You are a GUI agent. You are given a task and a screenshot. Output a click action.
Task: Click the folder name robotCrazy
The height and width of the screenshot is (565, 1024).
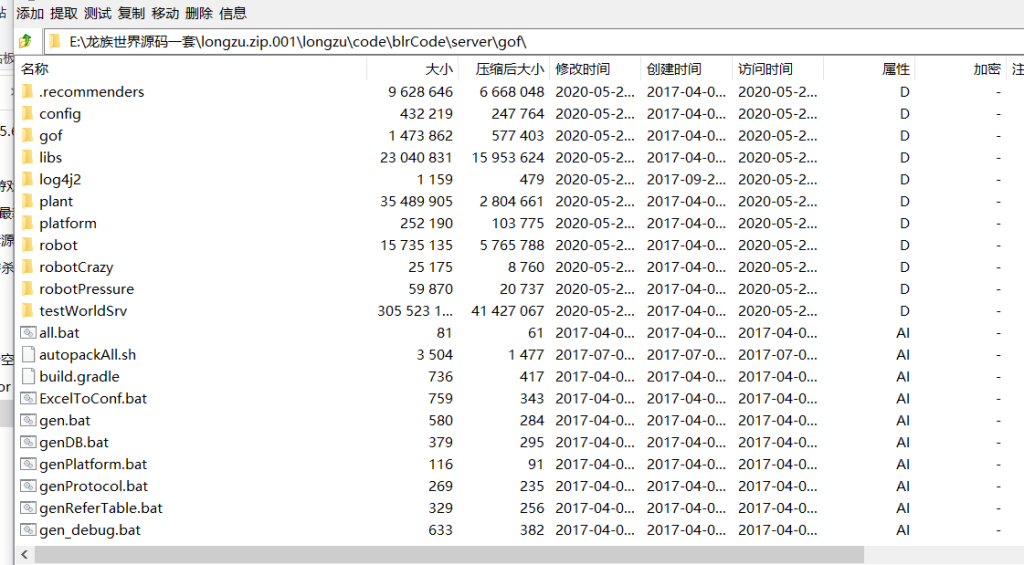pyautogui.click(x=76, y=266)
